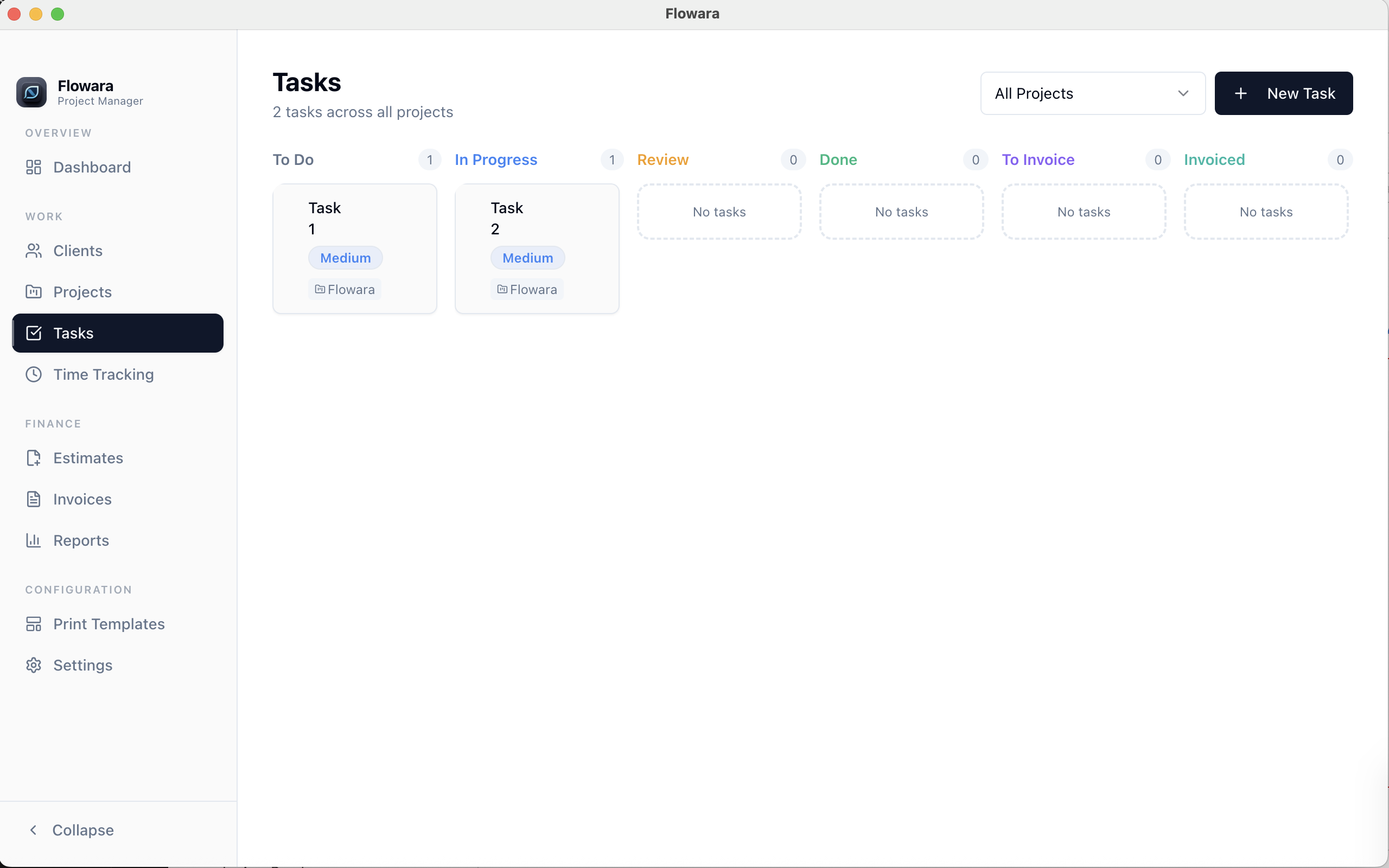Screen dimensions: 1389x868
Task: Open the Task 2 card
Action: tap(537, 248)
